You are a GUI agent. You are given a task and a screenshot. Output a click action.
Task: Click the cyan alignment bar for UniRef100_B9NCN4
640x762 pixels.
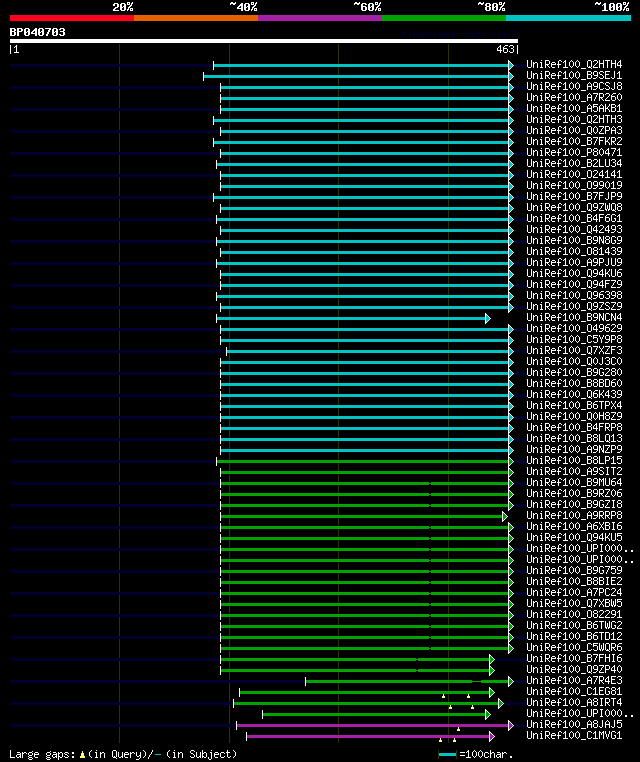[x=351, y=318]
